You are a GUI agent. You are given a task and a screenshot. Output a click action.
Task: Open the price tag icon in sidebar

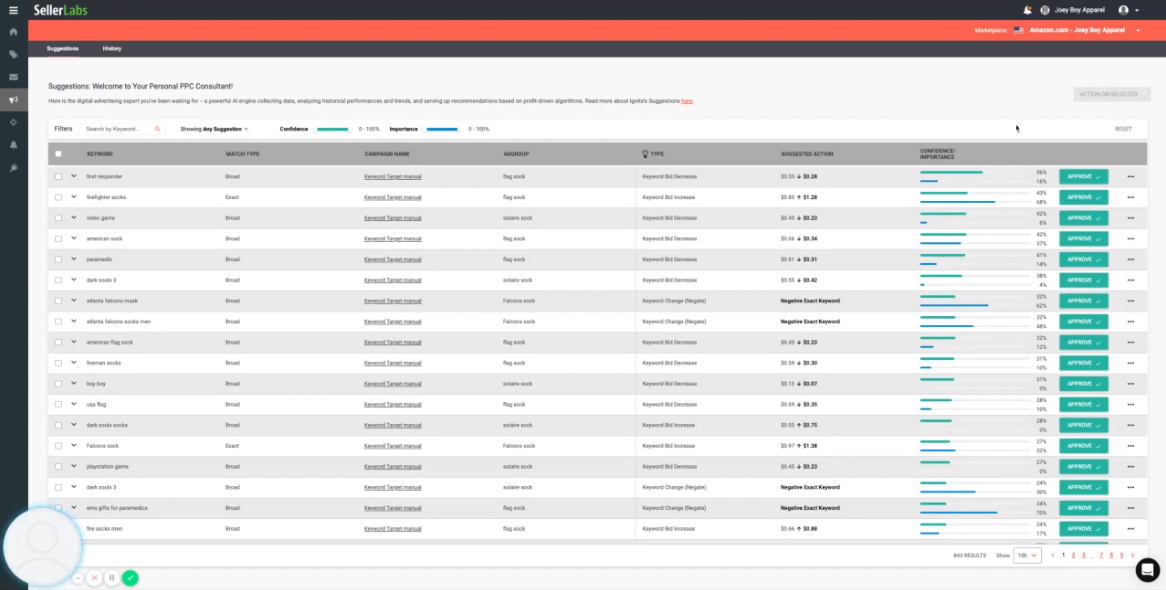click(13, 54)
